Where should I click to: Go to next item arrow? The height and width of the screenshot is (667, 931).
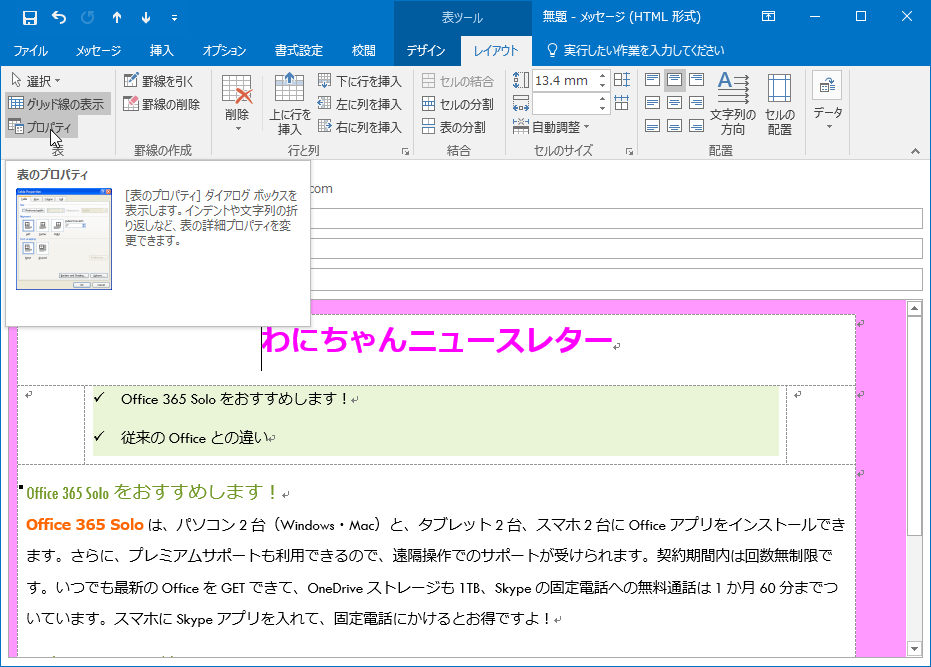146,18
